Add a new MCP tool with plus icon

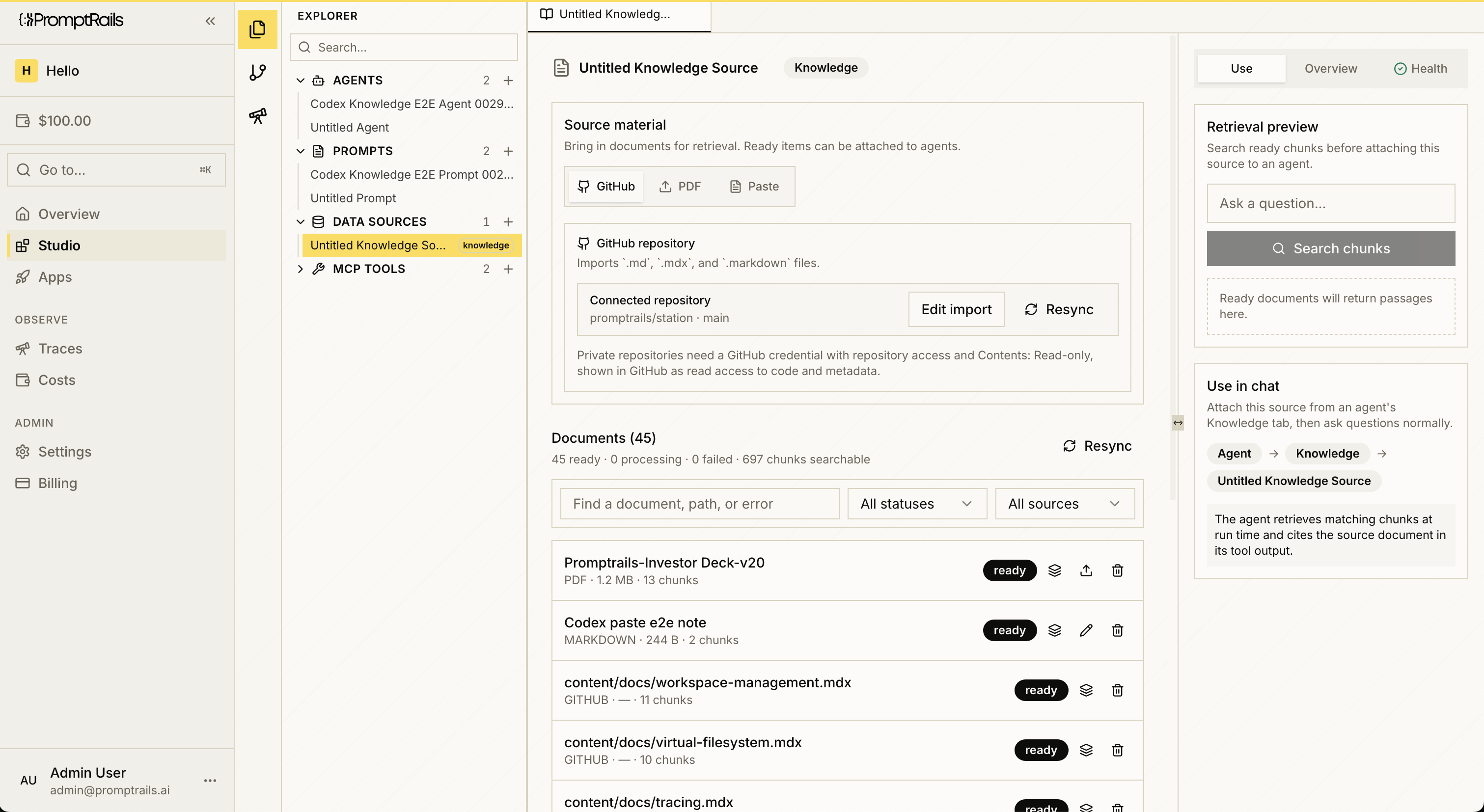[508, 269]
